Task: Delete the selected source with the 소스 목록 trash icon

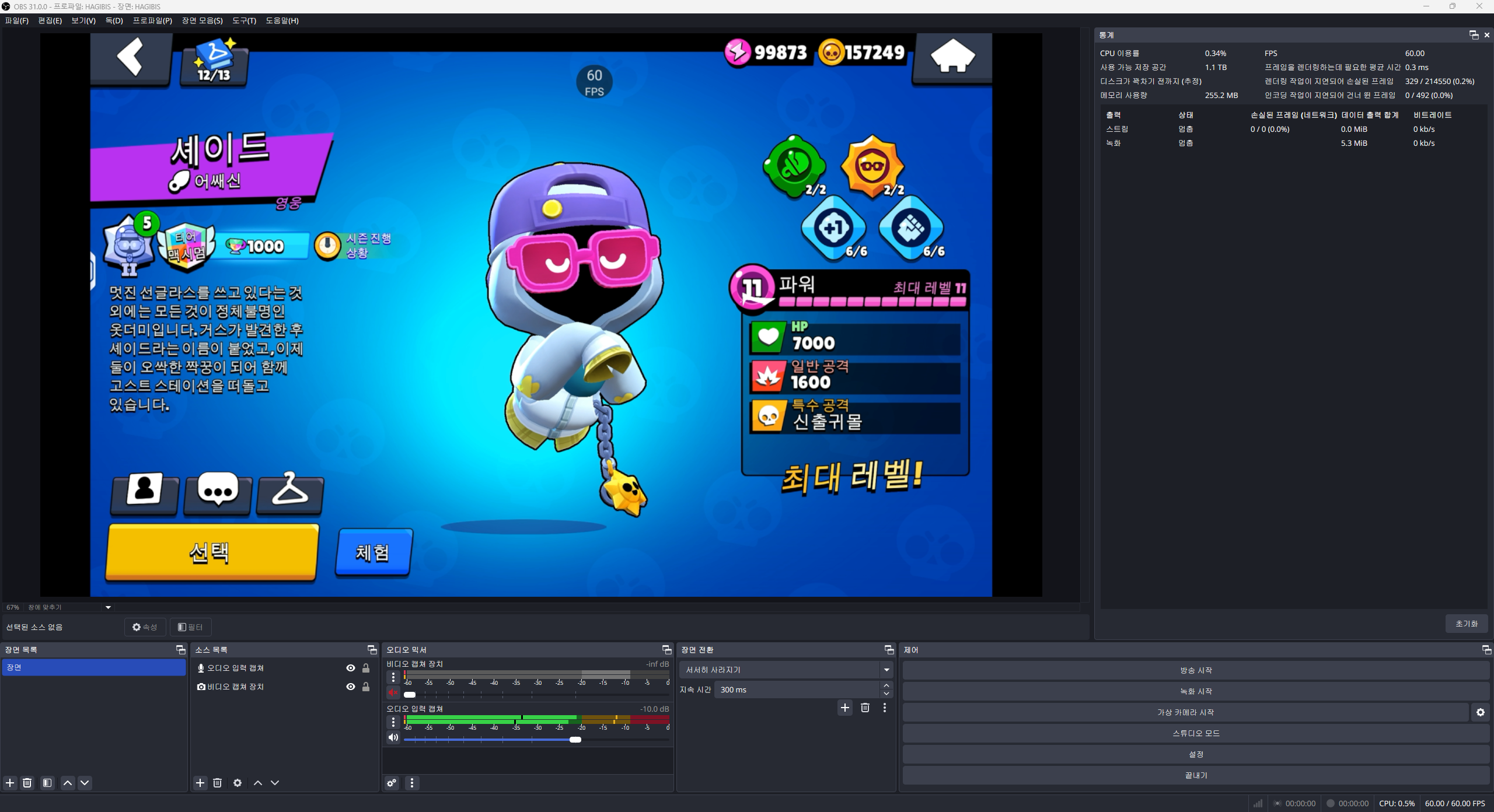Action: coord(217,783)
